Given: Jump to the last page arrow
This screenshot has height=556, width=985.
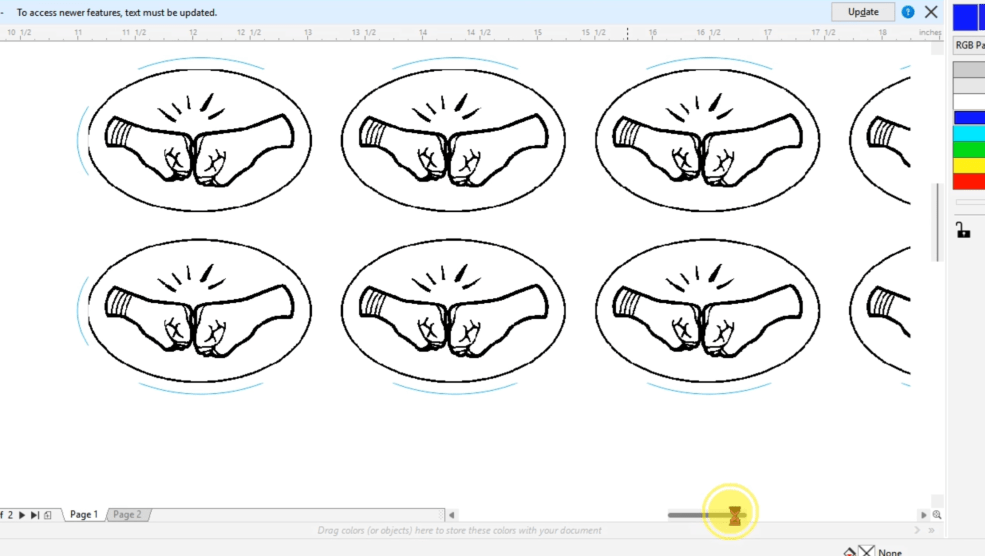Looking at the screenshot, I should (35, 515).
